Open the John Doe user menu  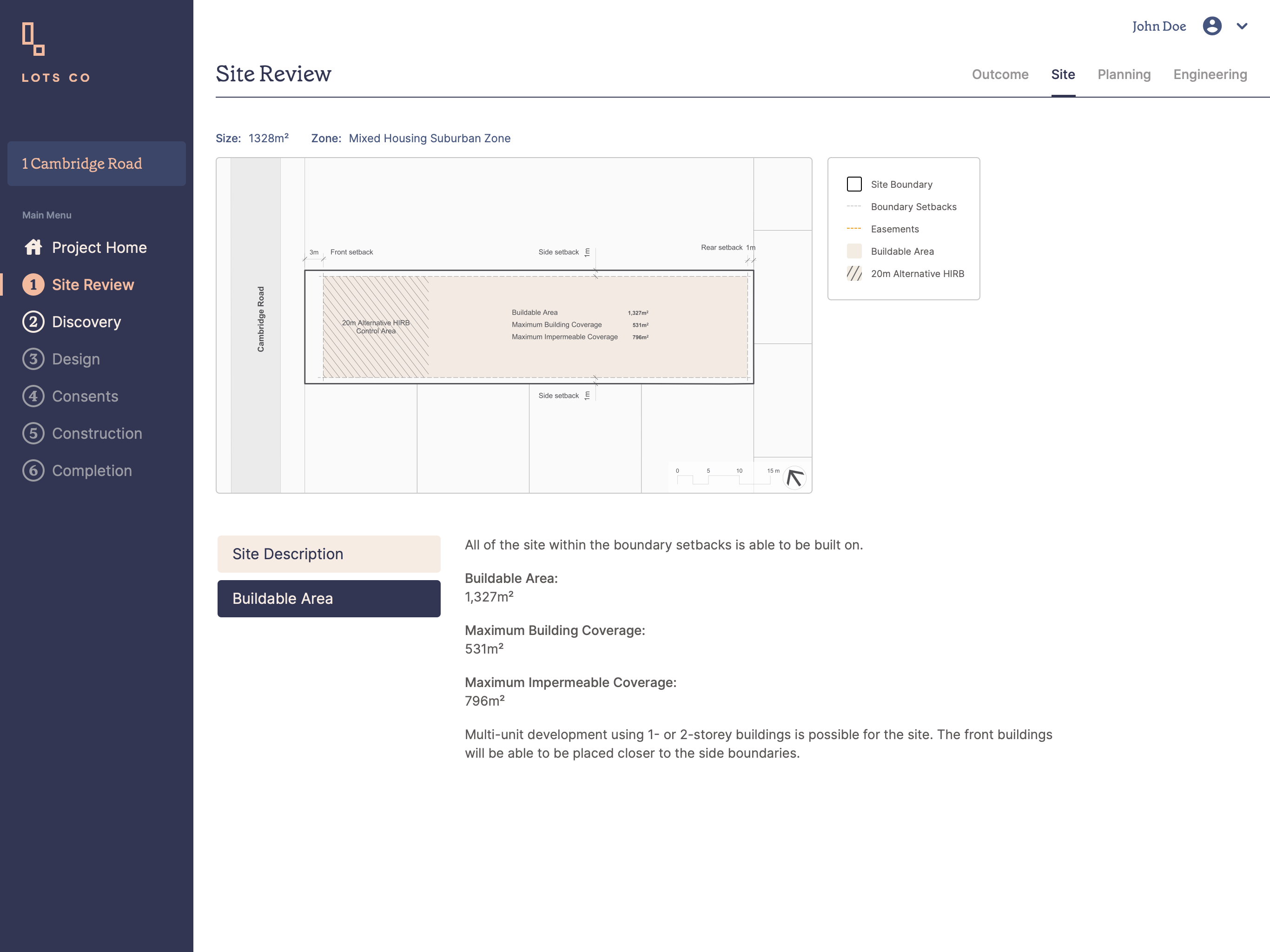1158,26
